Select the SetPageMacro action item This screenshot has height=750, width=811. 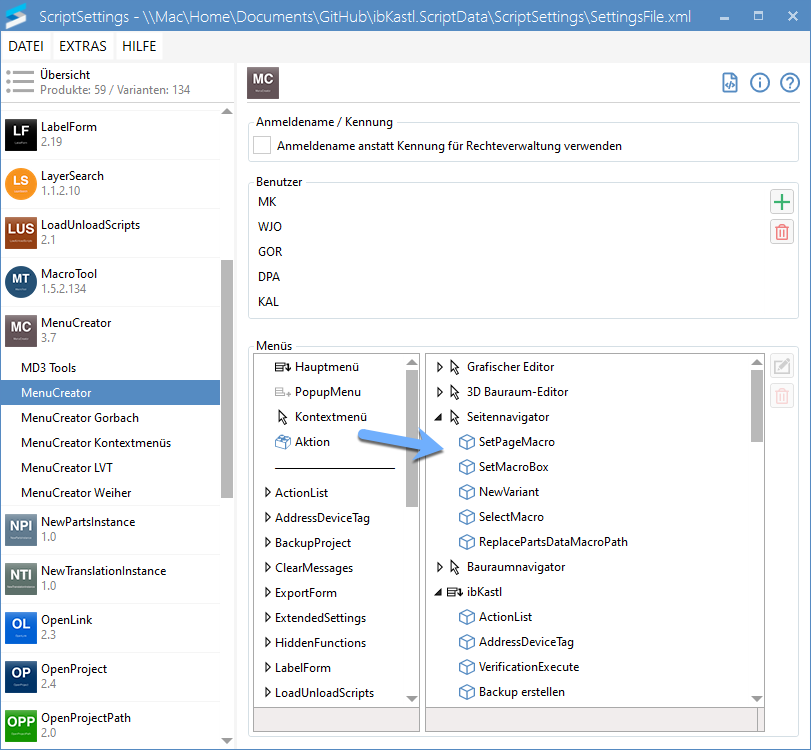516,442
